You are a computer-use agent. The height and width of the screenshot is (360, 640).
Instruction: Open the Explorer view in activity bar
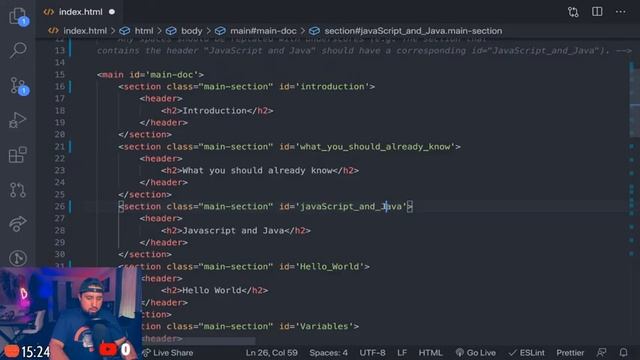18,16
